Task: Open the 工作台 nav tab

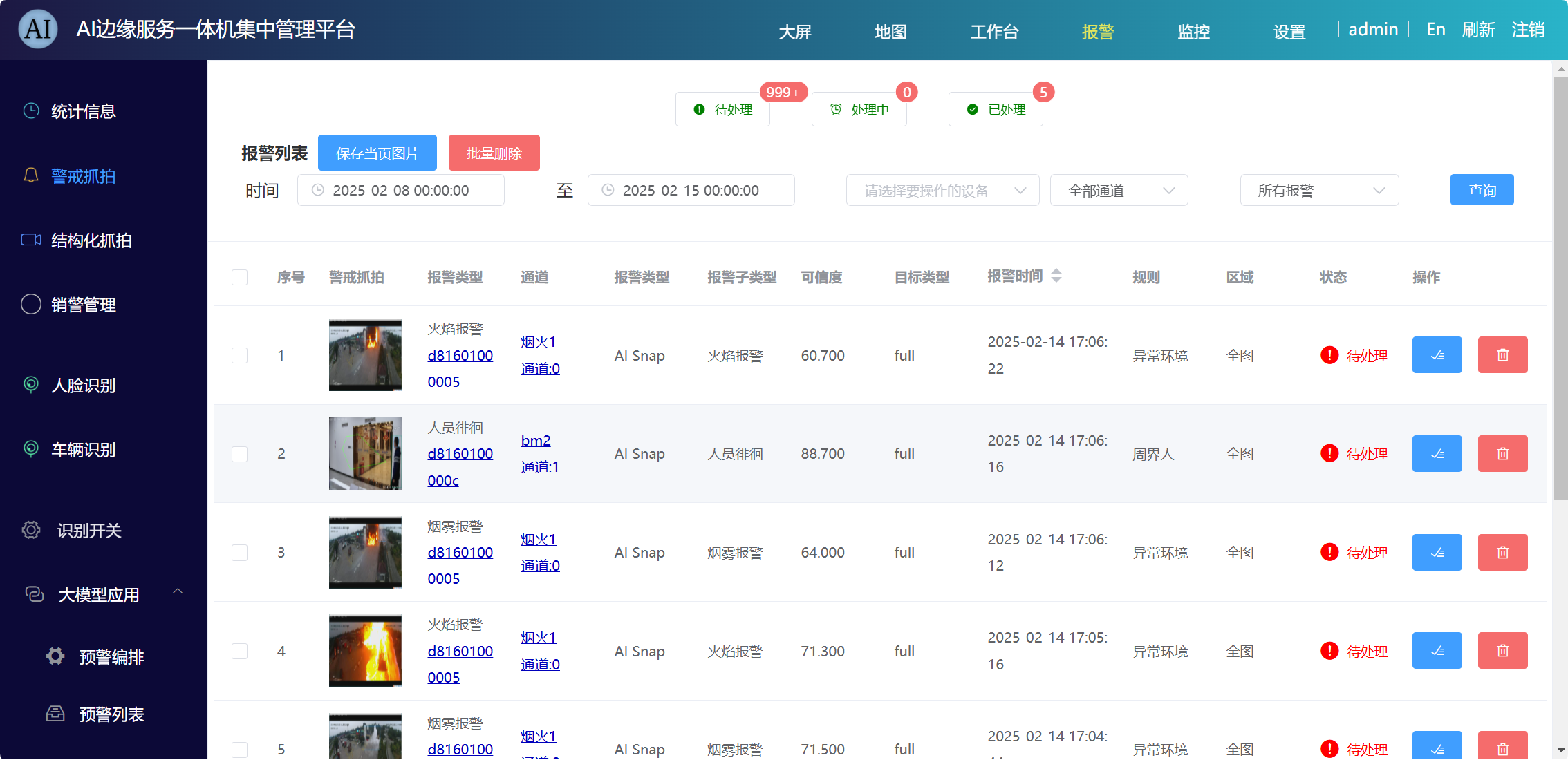Action: pos(994,32)
